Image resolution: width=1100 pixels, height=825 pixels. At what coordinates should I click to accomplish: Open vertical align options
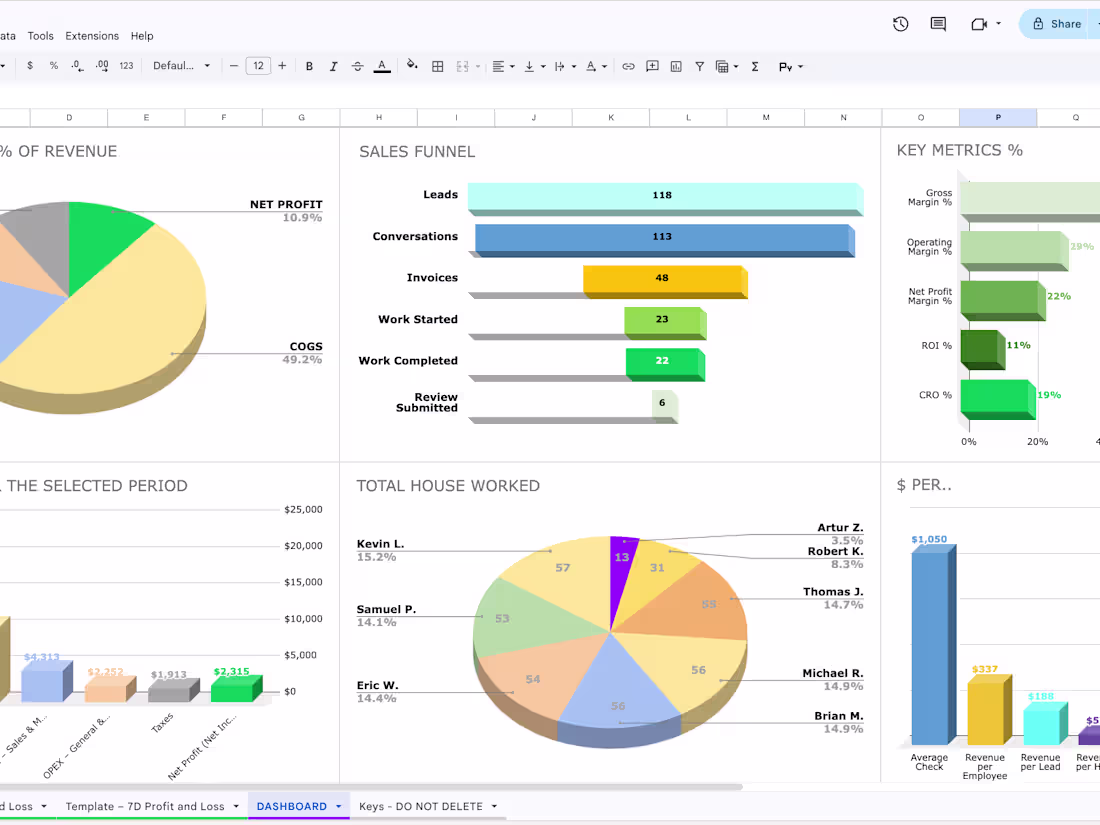(535, 67)
